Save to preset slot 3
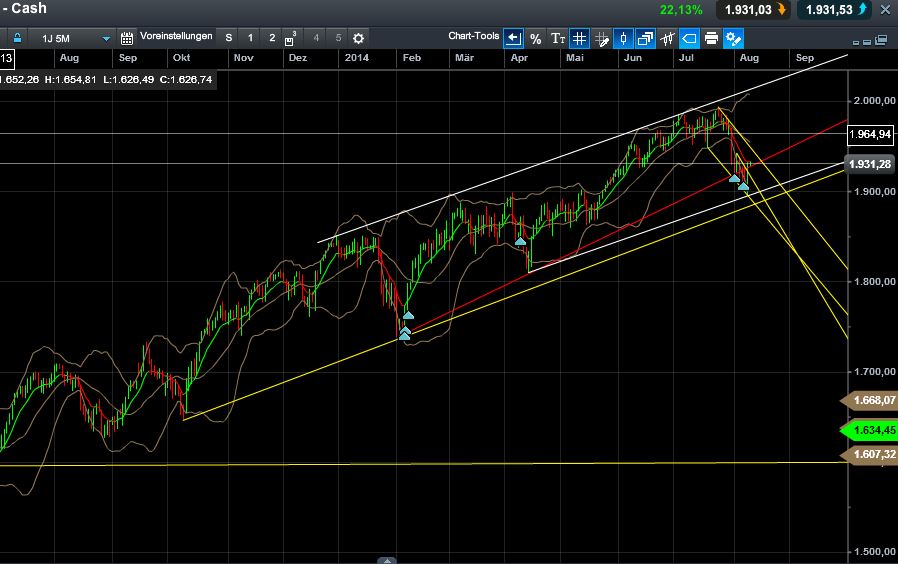Screen dimensions: 898x564 (290, 38)
